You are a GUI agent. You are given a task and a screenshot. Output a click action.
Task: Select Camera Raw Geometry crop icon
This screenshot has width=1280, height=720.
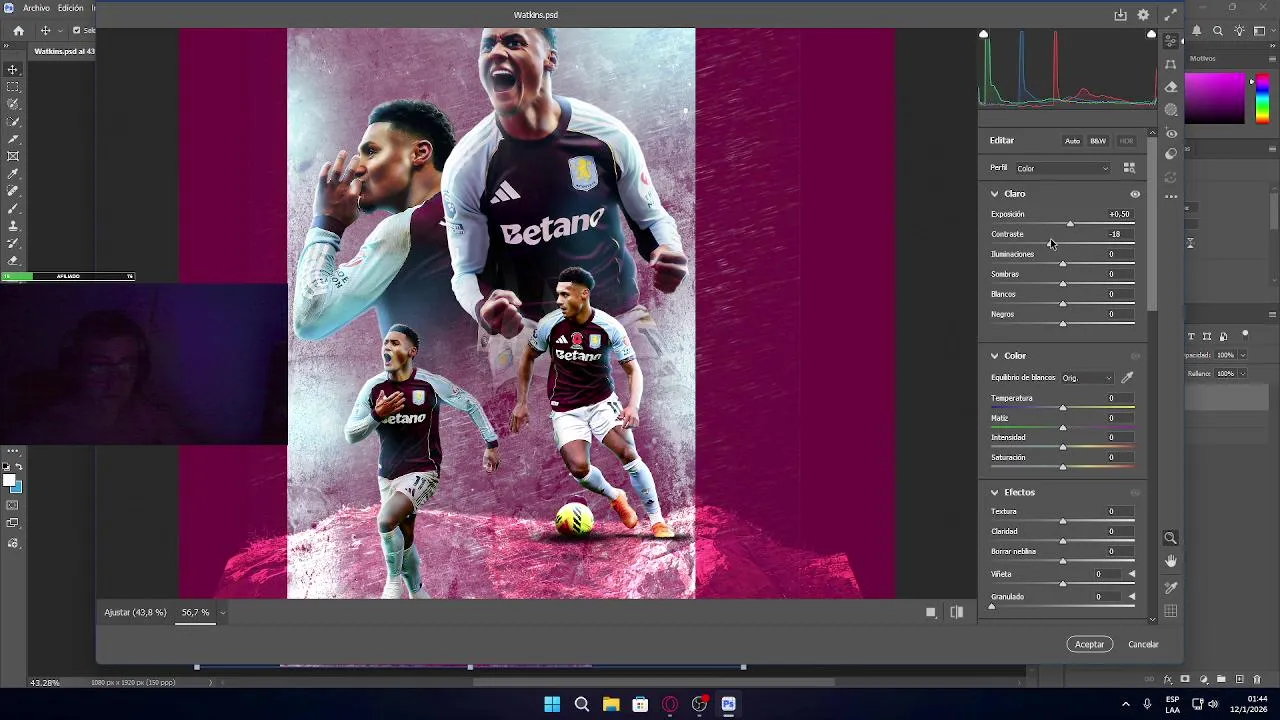coord(1171,64)
